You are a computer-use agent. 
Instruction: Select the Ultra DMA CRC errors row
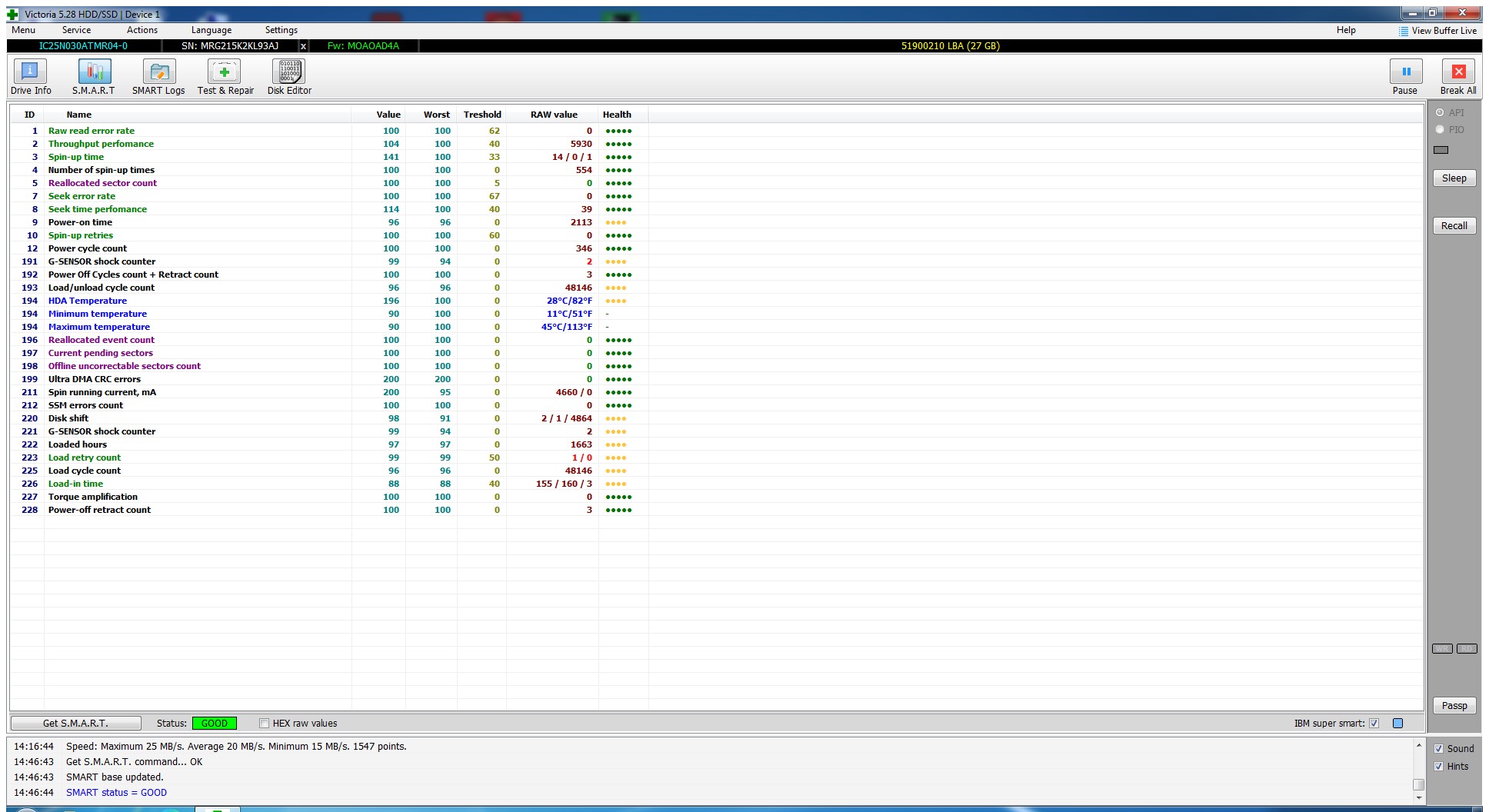coord(329,379)
